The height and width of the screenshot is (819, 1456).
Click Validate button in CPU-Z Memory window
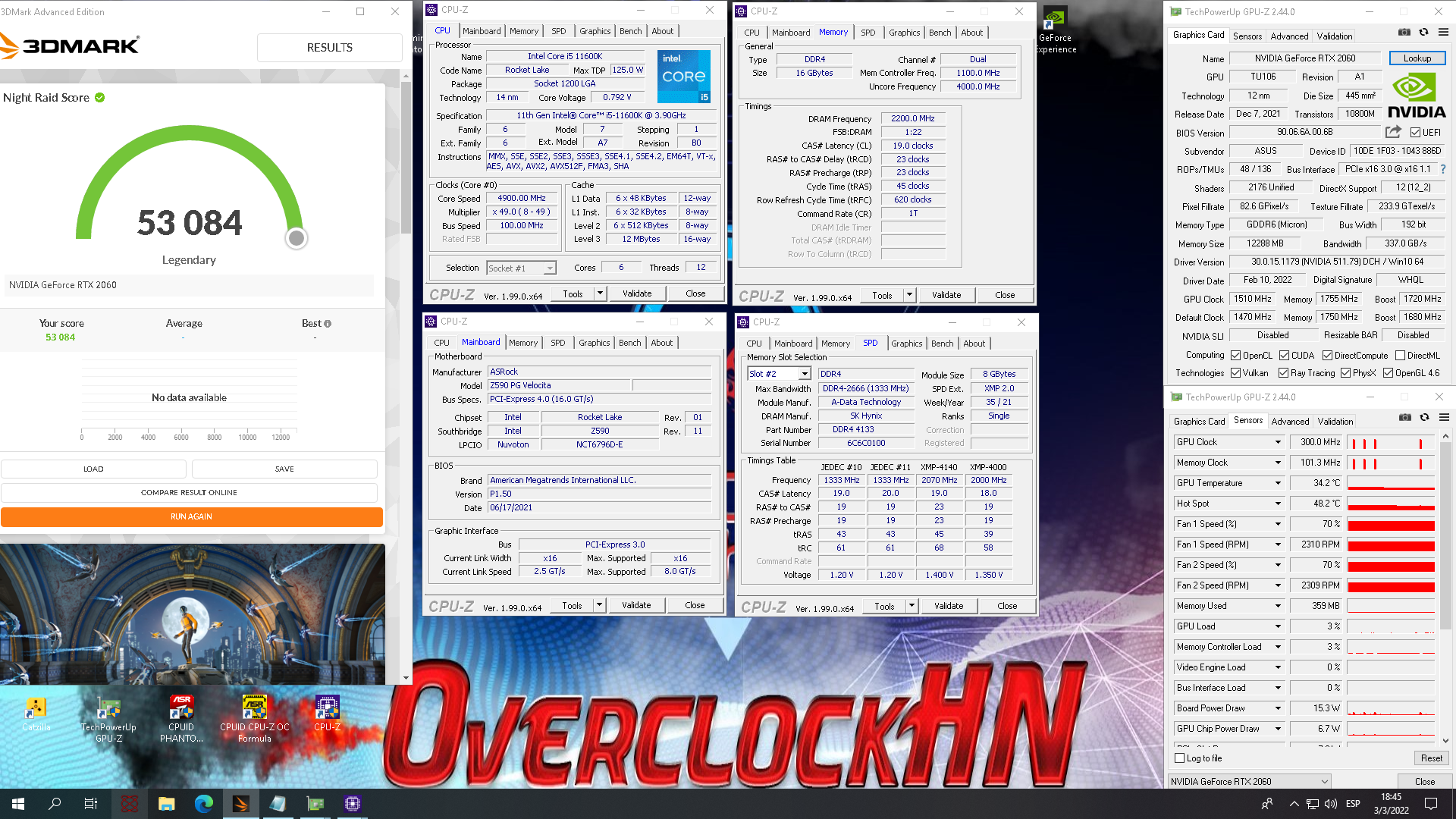click(946, 295)
